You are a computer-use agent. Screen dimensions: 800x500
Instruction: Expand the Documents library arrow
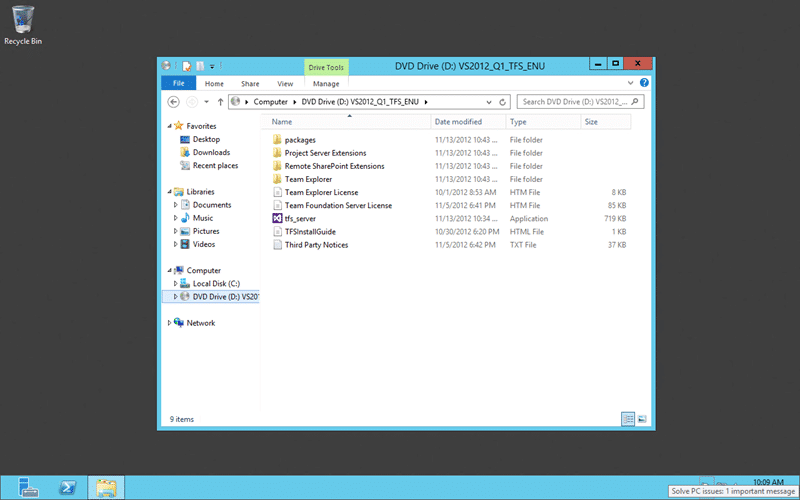coord(176,205)
